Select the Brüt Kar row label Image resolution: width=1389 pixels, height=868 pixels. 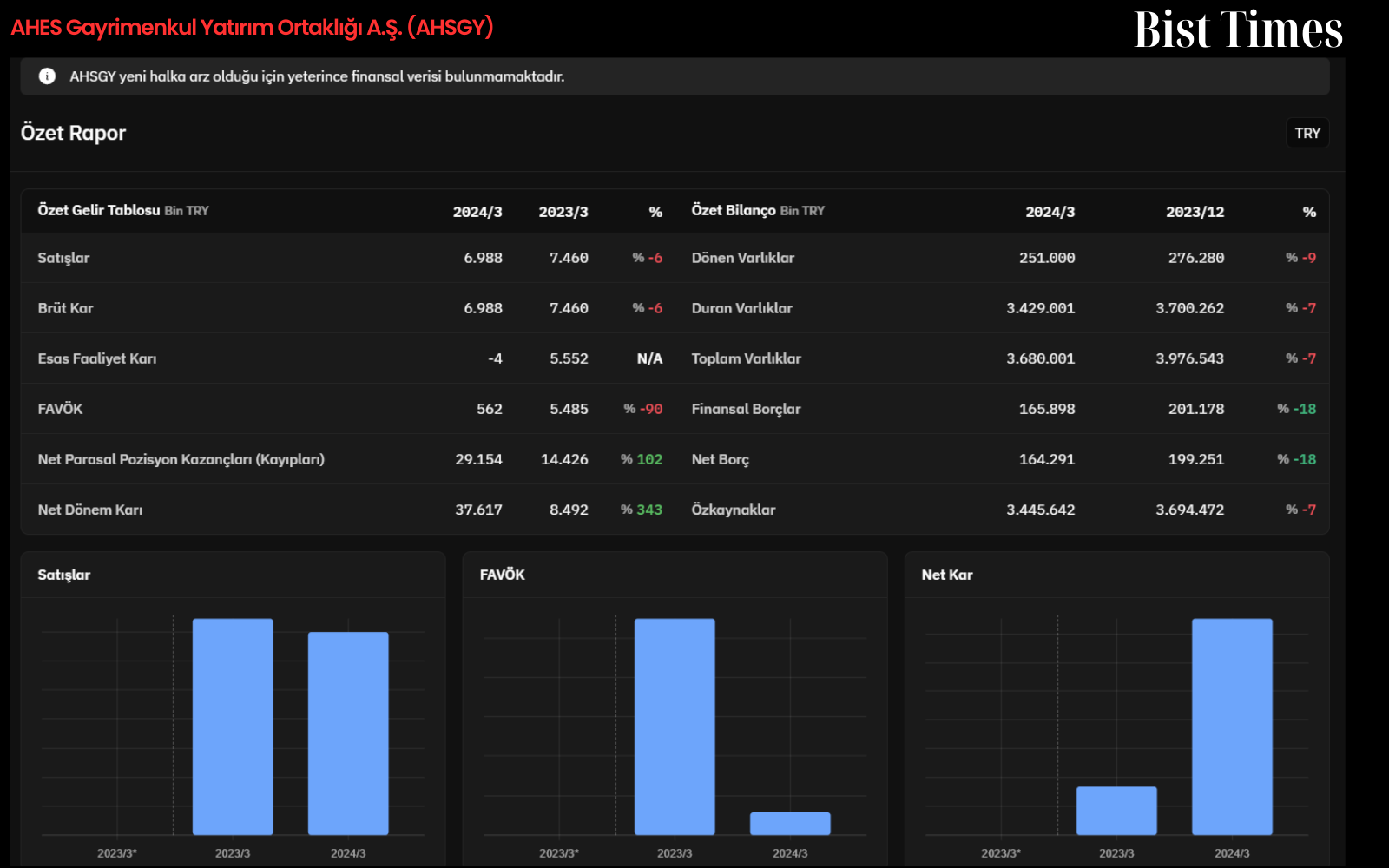[65, 308]
